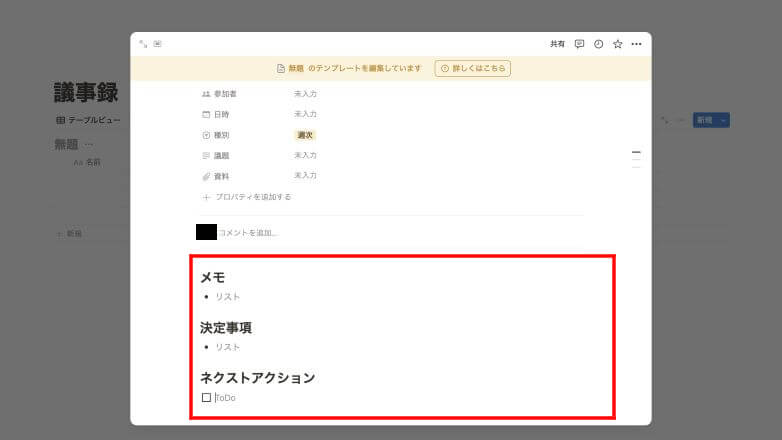This screenshot has height=440, width=782.
Task: Click プロパティを追加する
Action: [247, 197]
